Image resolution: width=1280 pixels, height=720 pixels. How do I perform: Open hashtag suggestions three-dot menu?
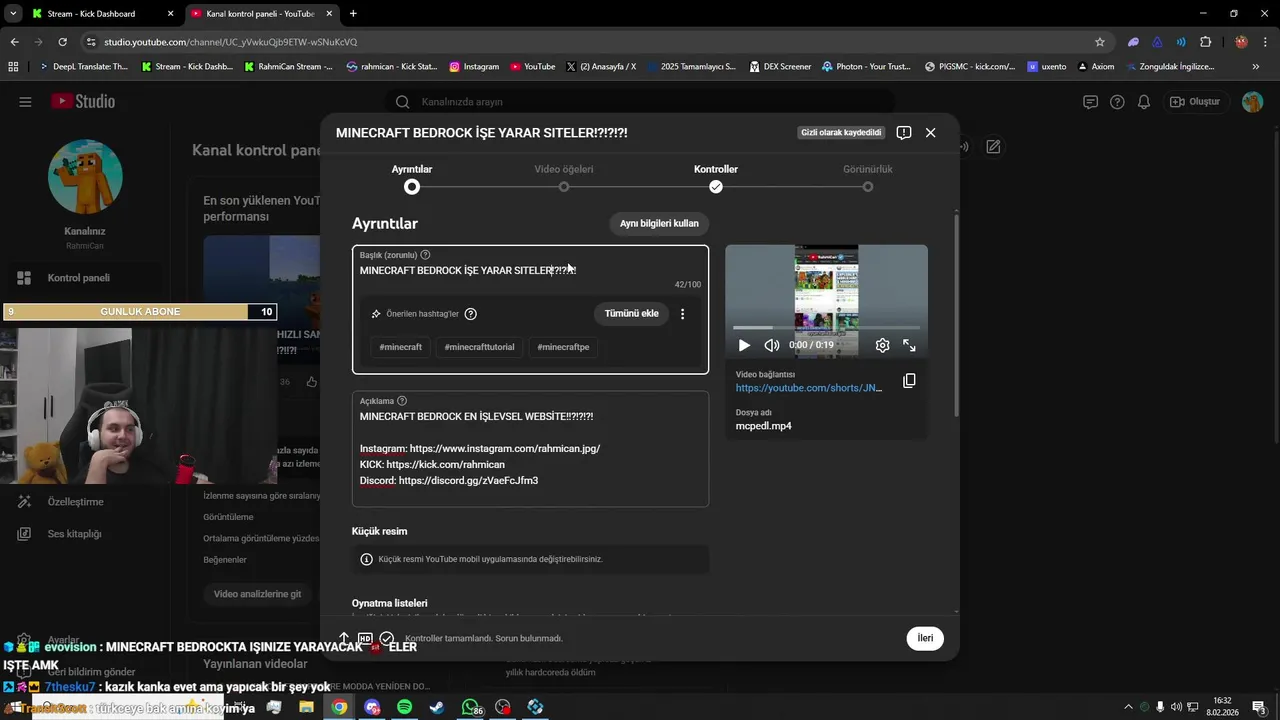tap(683, 314)
